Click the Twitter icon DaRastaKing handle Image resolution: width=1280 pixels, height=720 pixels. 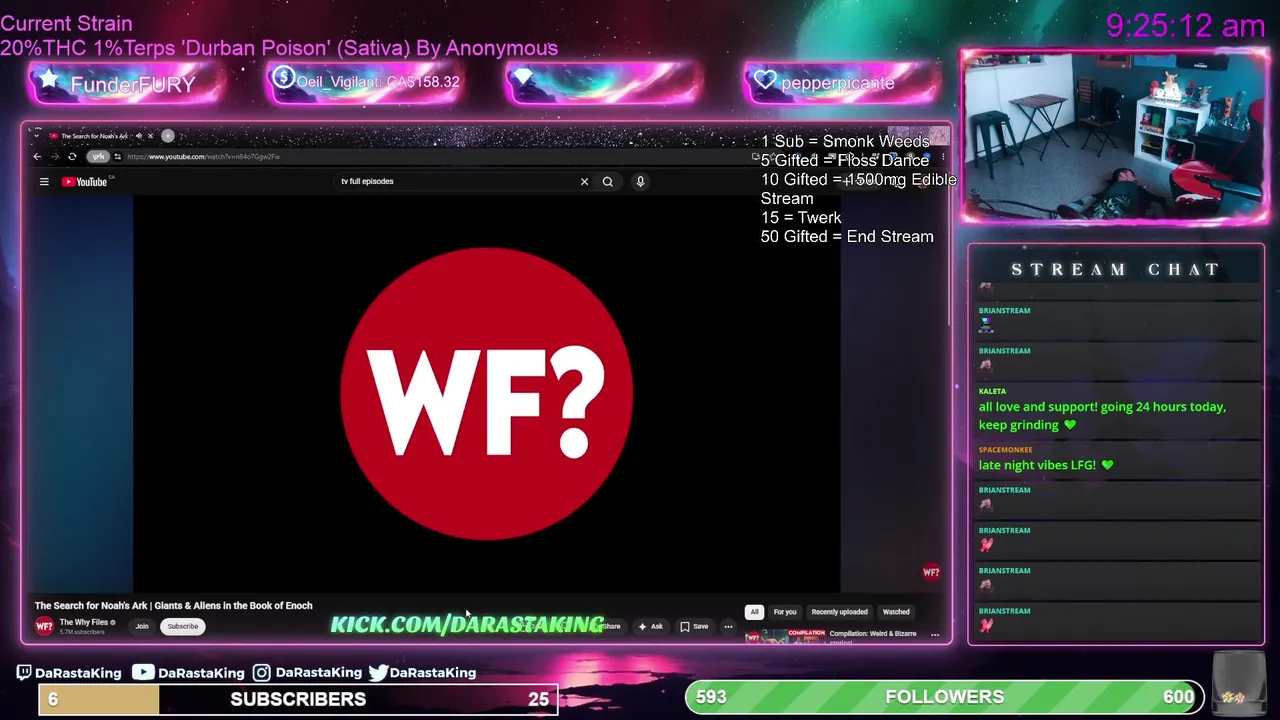coord(422,672)
